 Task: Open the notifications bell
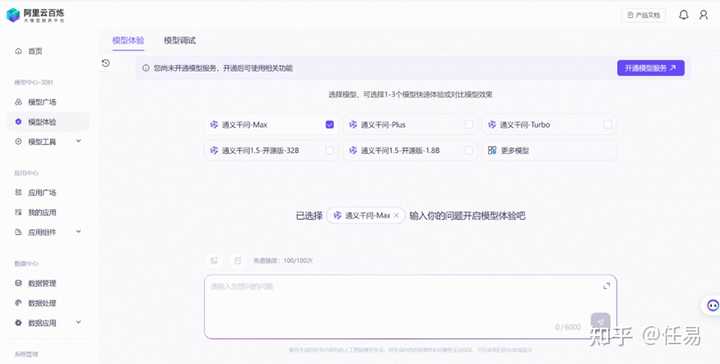[683, 15]
